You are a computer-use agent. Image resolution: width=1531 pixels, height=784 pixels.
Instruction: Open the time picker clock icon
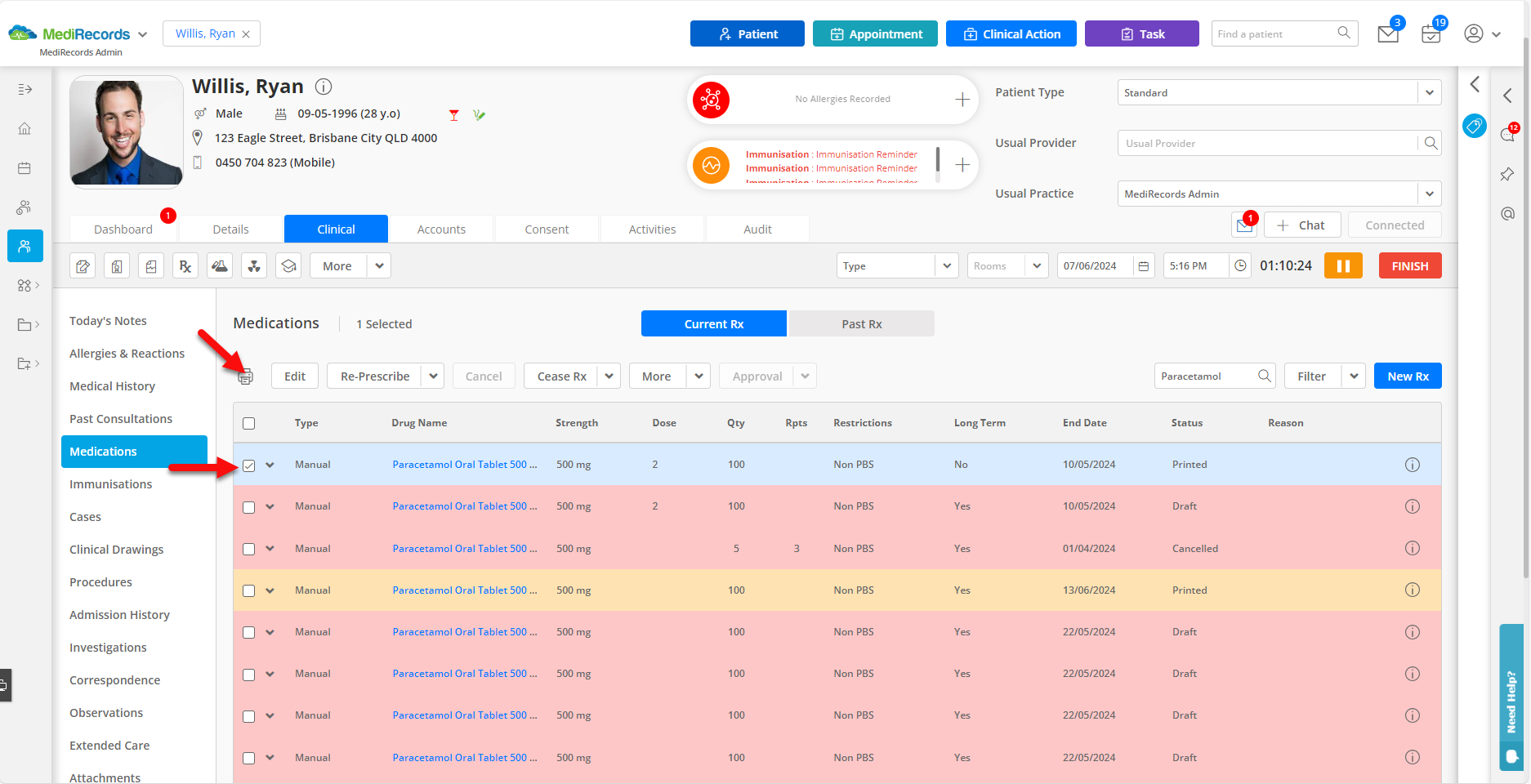pyautogui.click(x=1240, y=266)
